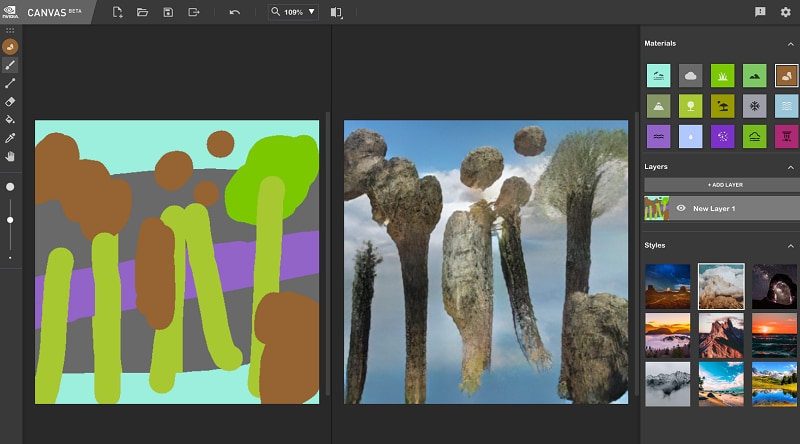This screenshot has height=444, width=800.
Task: Click the Export image icon
Action: pyautogui.click(x=194, y=12)
